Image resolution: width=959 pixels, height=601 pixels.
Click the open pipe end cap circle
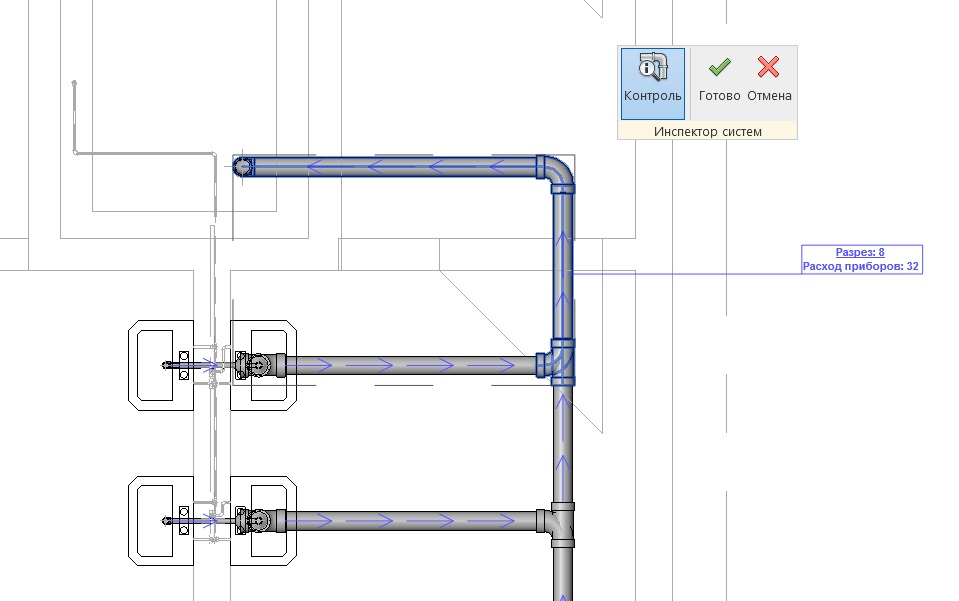243,166
